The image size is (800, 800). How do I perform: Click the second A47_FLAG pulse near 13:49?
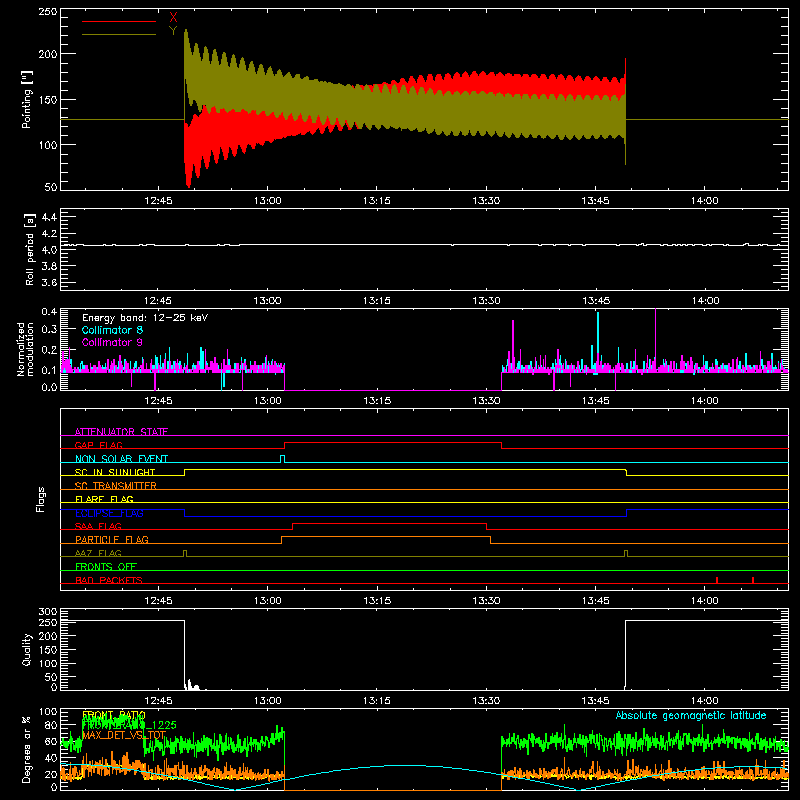click(626, 554)
